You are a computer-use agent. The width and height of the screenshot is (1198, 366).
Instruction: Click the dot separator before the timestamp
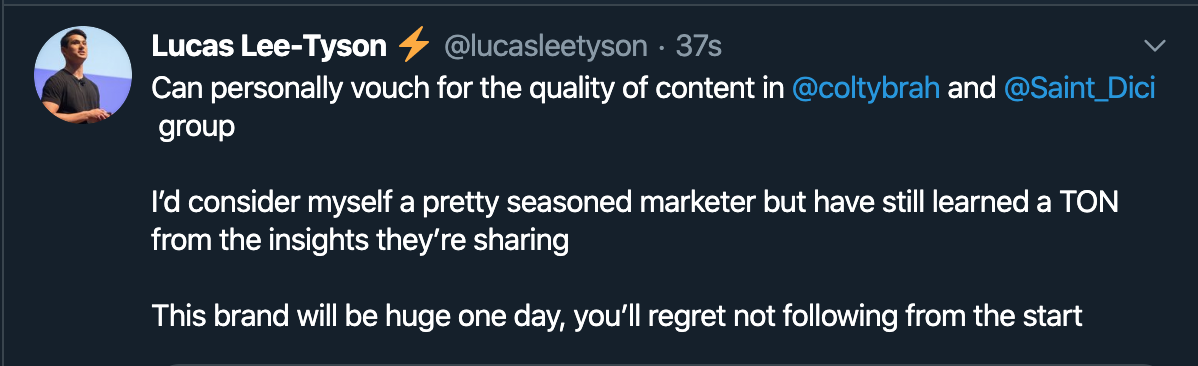pos(662,49)
